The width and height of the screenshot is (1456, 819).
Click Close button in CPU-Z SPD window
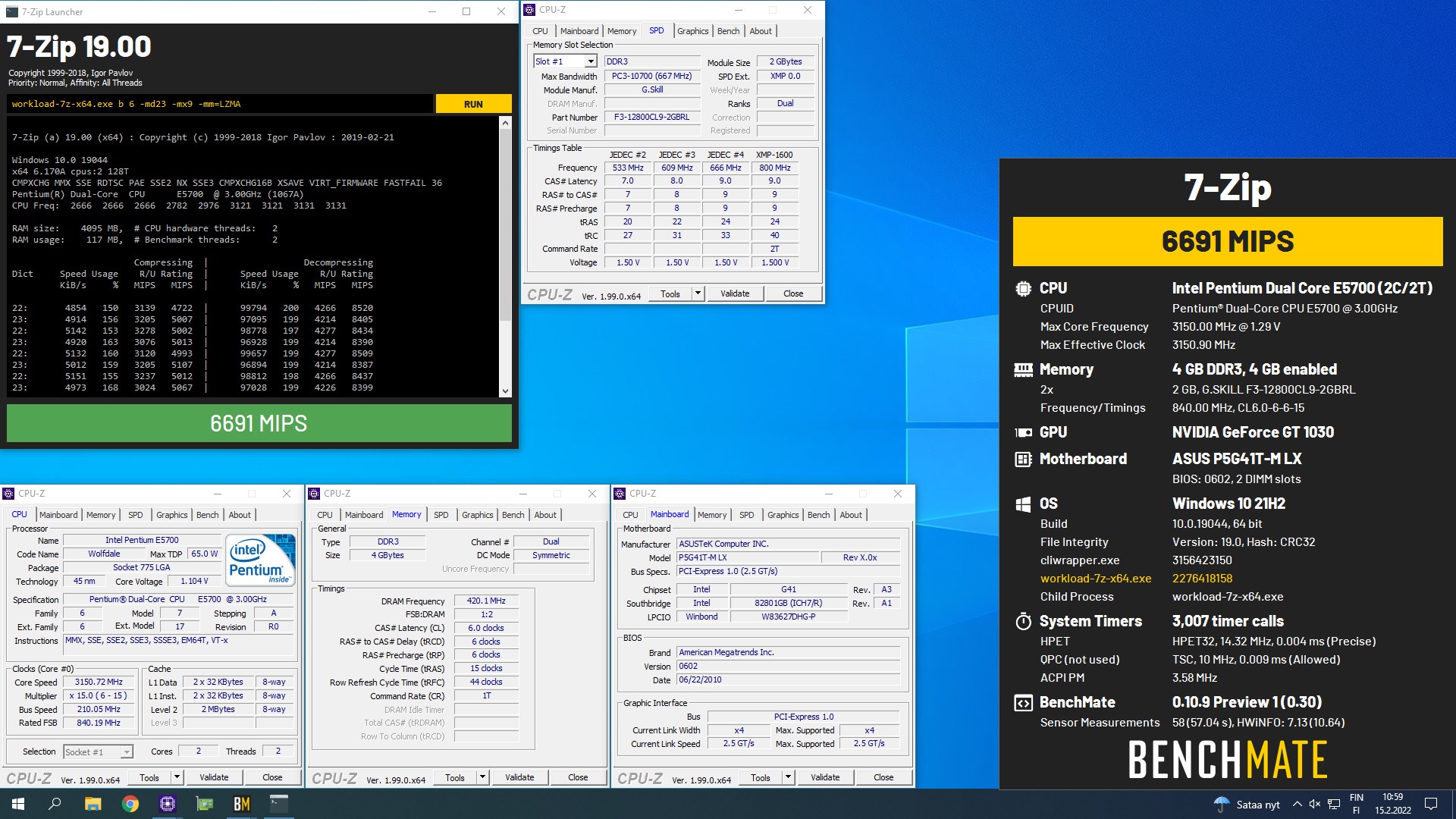(793, 293)
